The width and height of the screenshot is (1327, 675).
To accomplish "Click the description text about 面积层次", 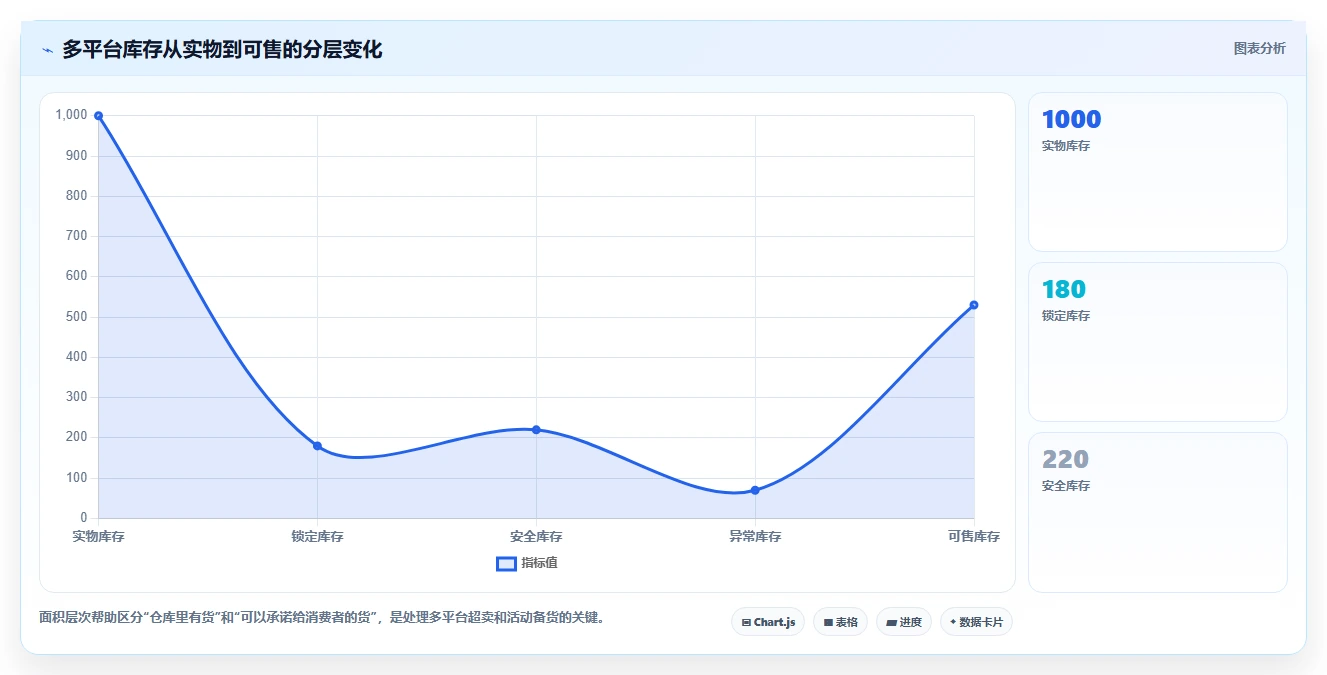I will (322, 617).
